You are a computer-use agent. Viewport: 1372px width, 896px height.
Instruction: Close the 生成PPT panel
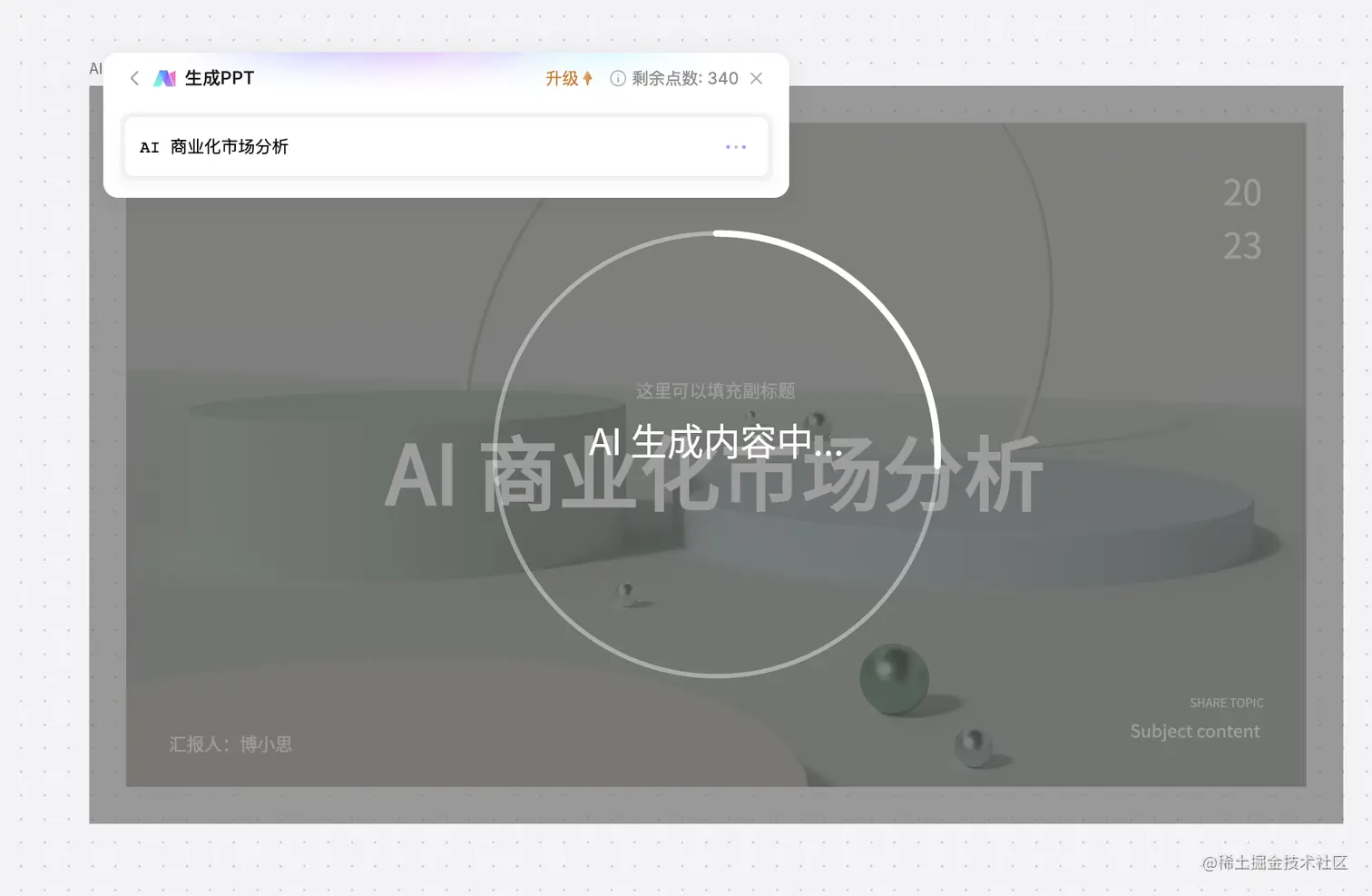coord(756,78)
